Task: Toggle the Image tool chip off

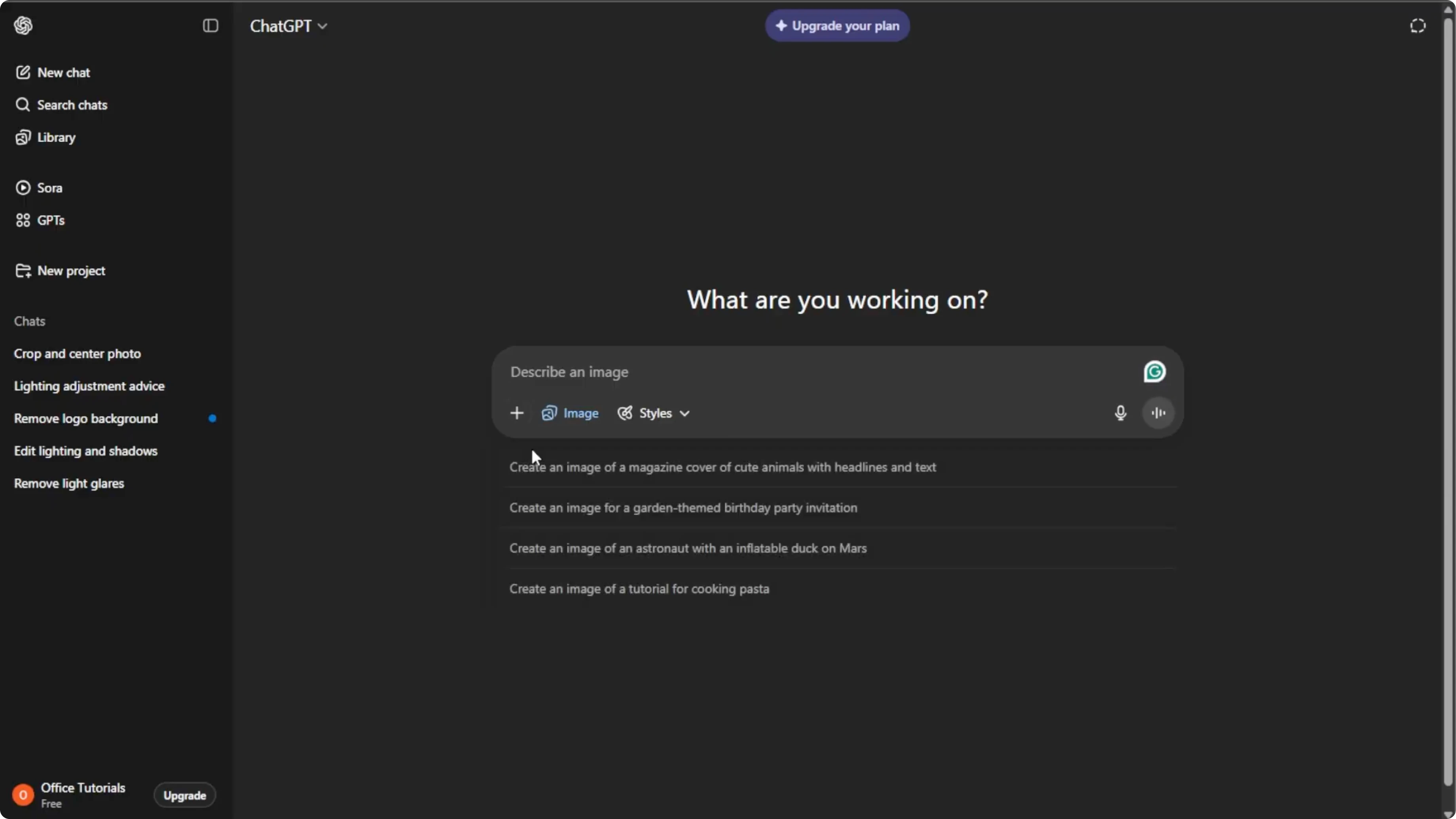Action: pos(570,413)
